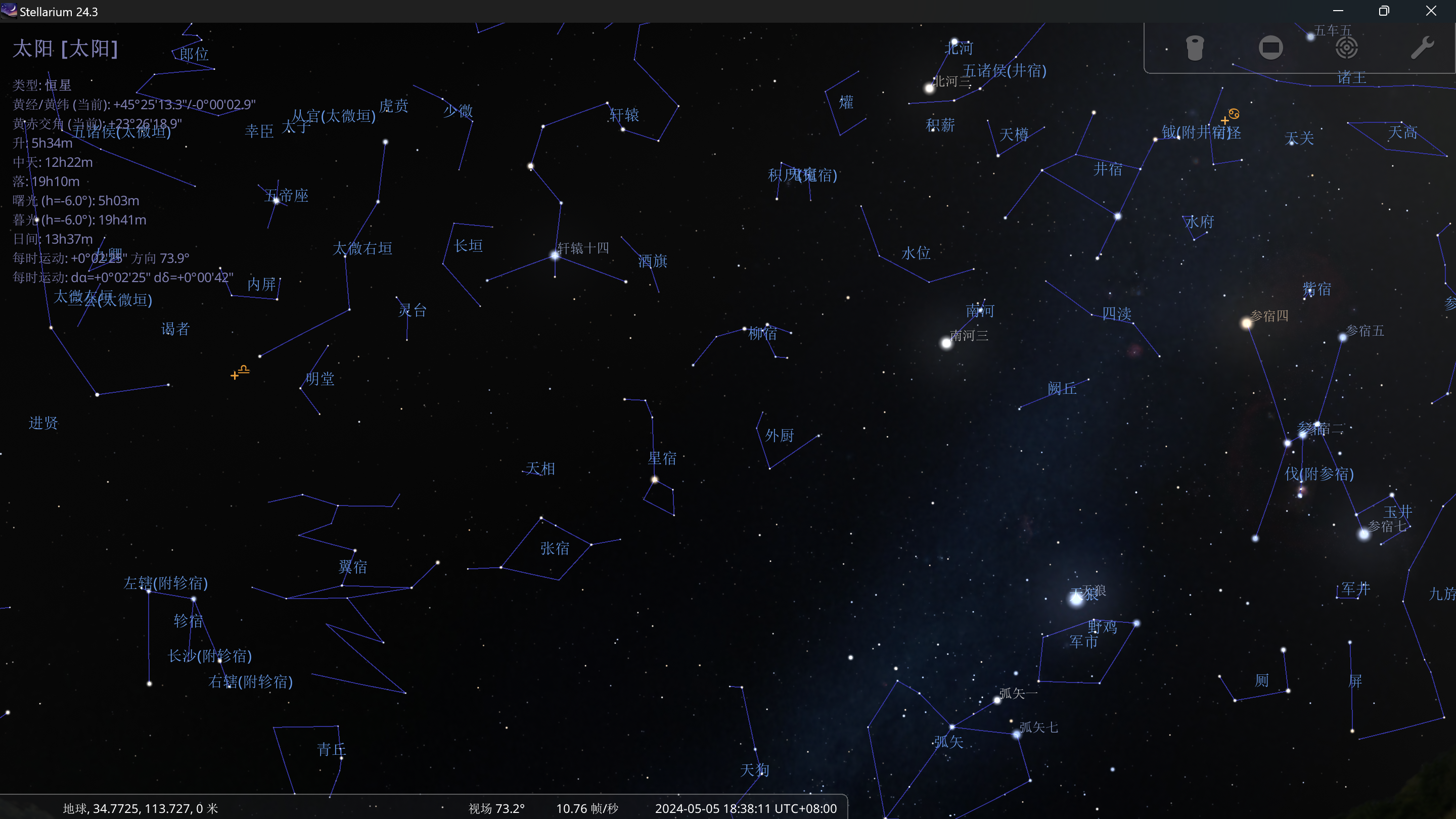Screen dimensions: 1456x819
Task: Select the star 轩辕十四 (Regulus)
Action: [x=555, y=255]
